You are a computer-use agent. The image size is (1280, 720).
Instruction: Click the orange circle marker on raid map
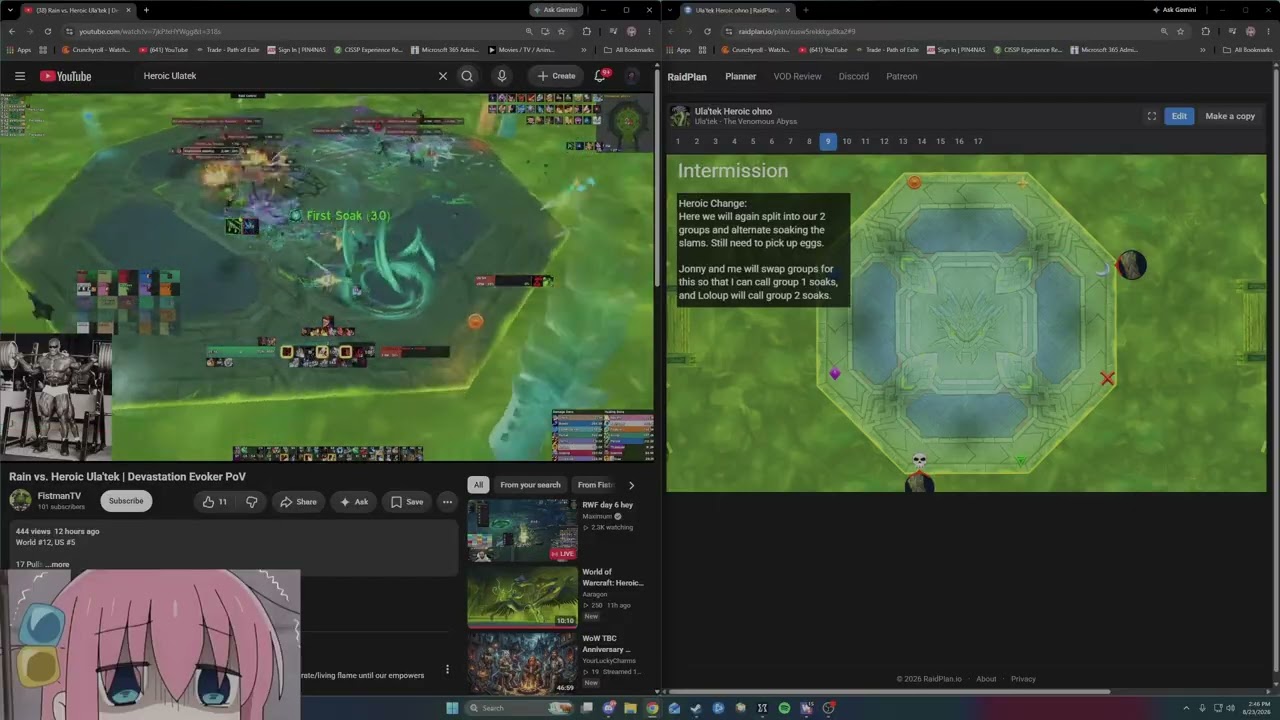point(914,182)
